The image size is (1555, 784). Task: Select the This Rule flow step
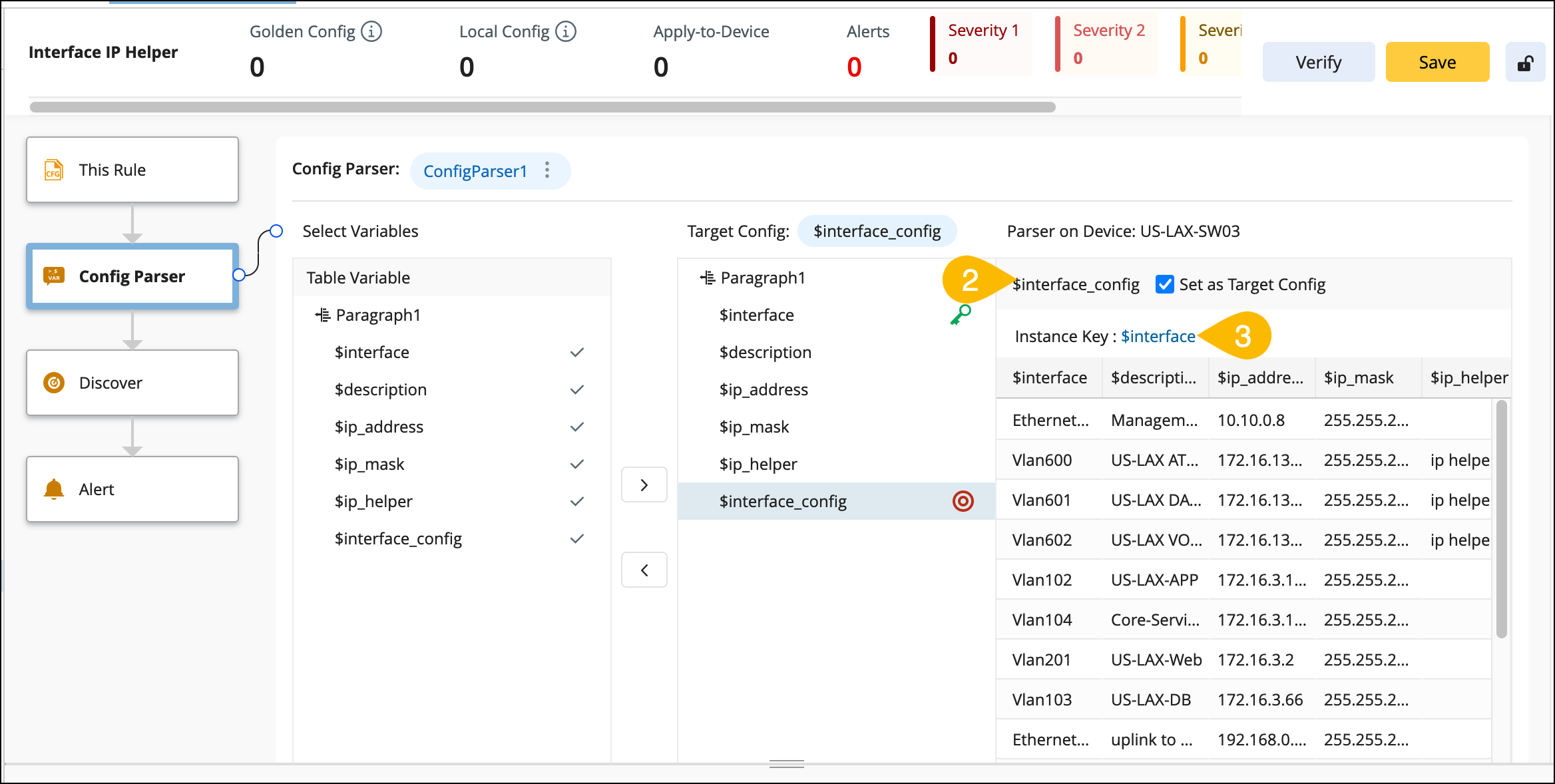(132, 170)
